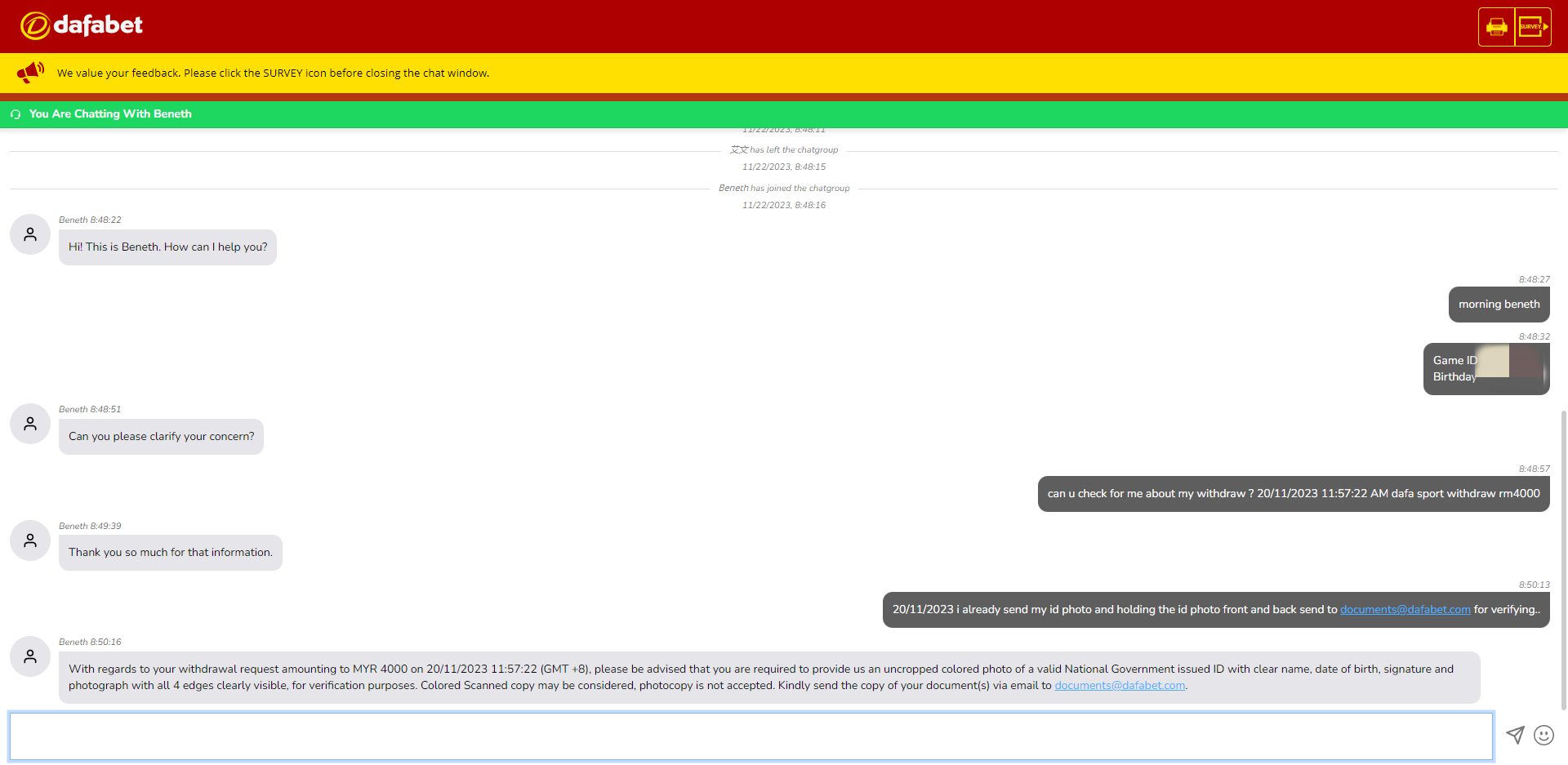Click avatar beside withdrawal request reply
Image resolution: width=1568 pixels, height=765 pixels.
pos(30,656)
